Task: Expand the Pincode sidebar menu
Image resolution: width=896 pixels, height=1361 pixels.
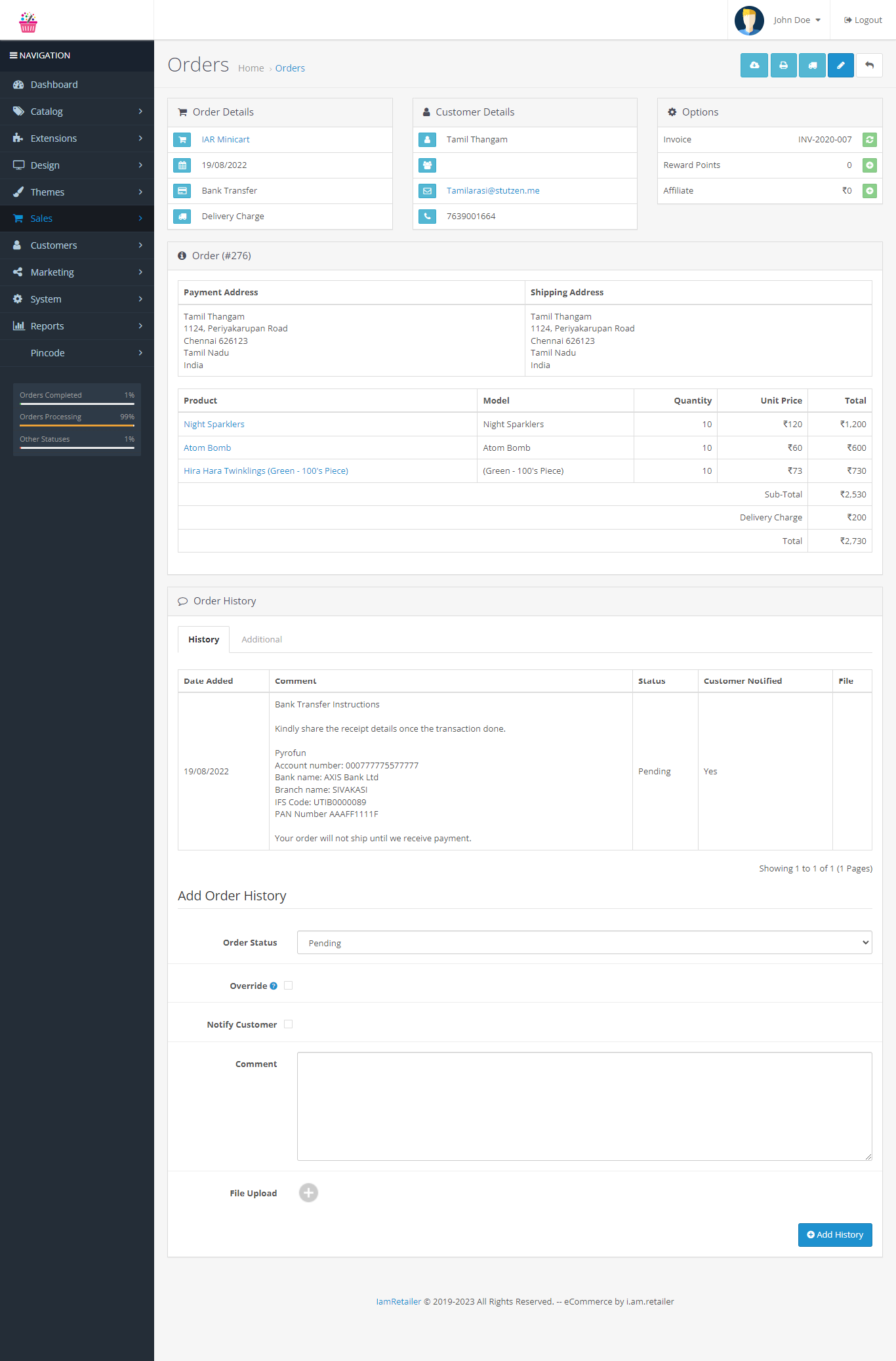Action: [77, 353]
